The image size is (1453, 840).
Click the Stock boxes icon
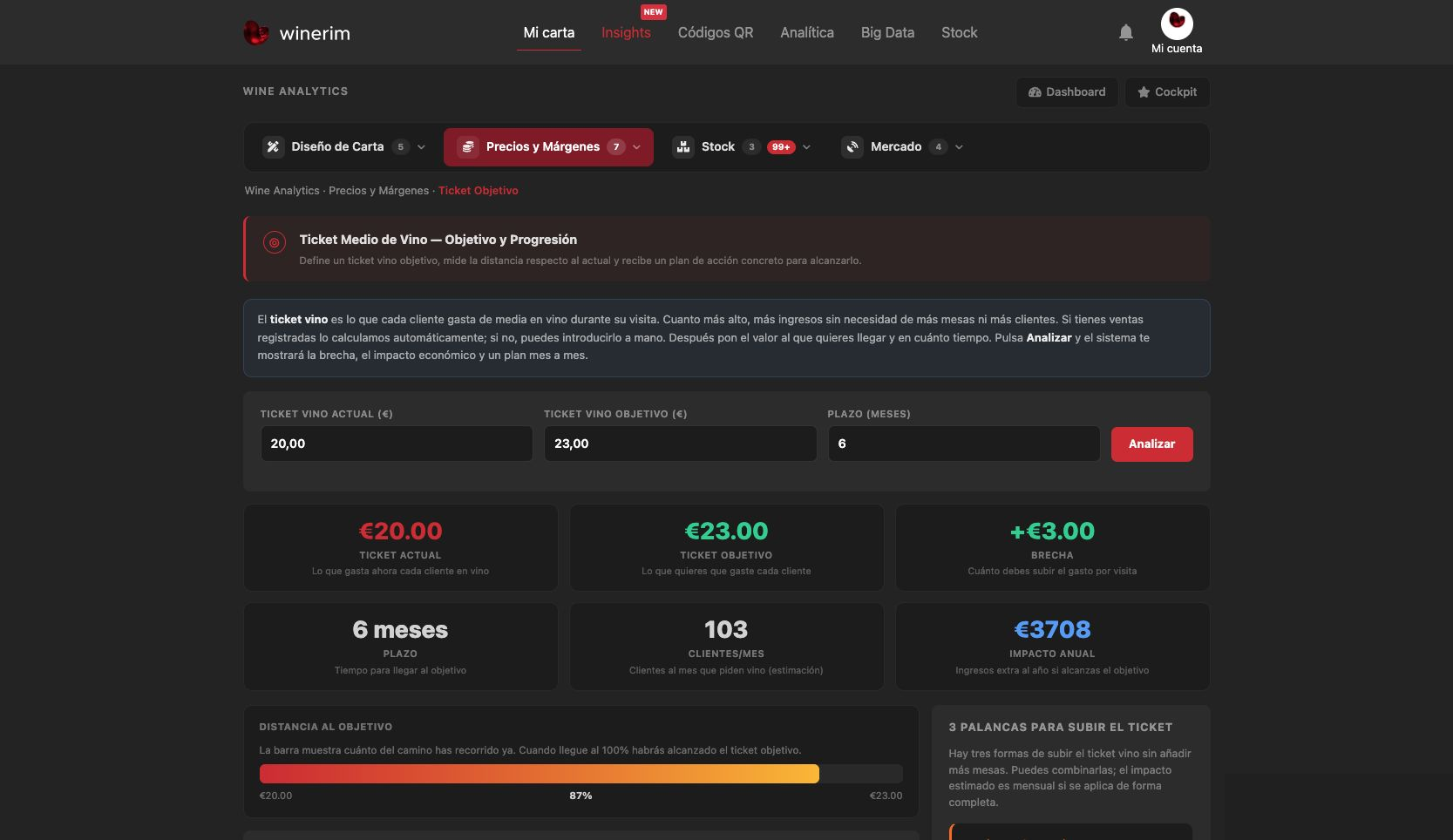coord(683,147)
